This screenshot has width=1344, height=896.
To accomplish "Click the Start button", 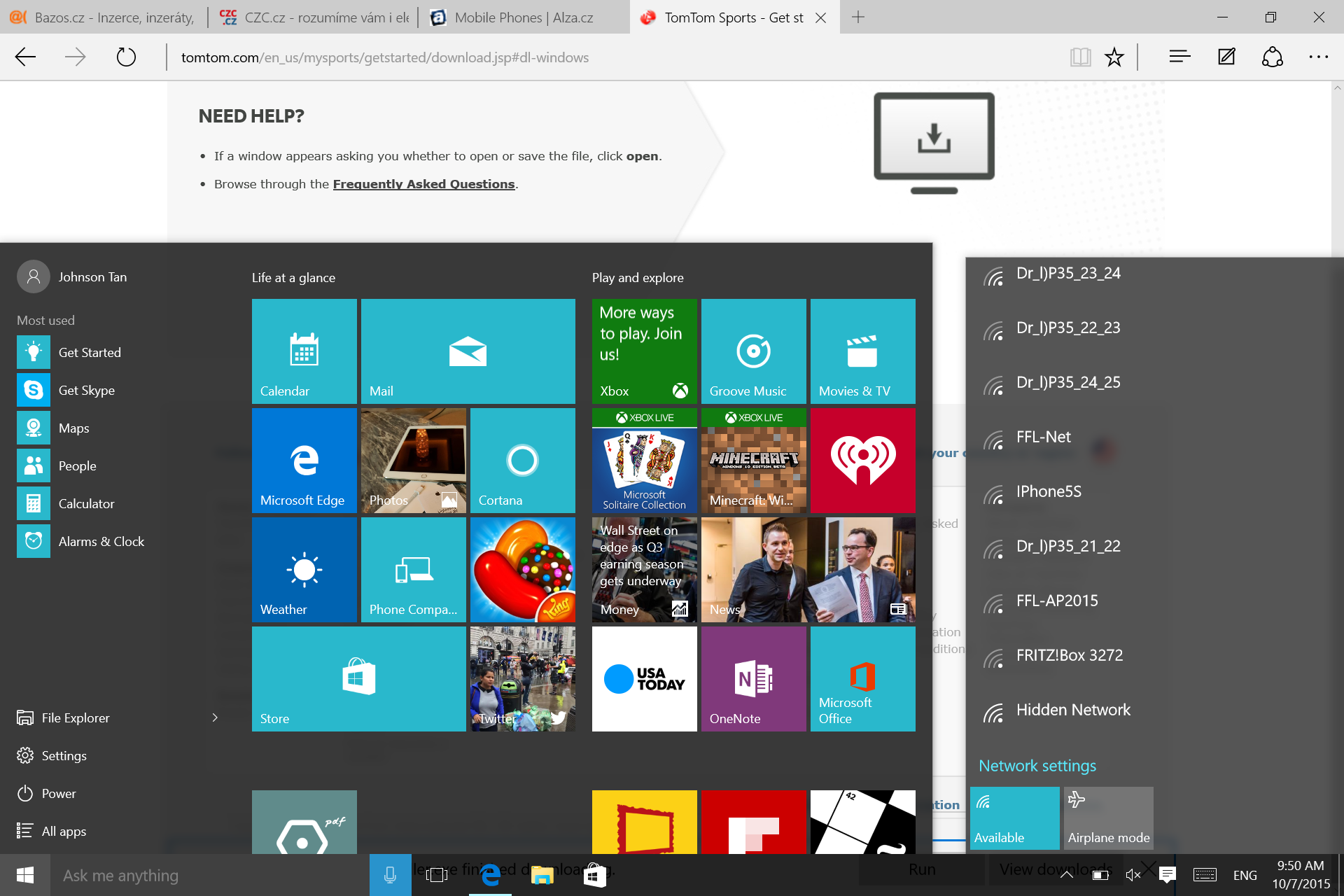I will (25, 875).
